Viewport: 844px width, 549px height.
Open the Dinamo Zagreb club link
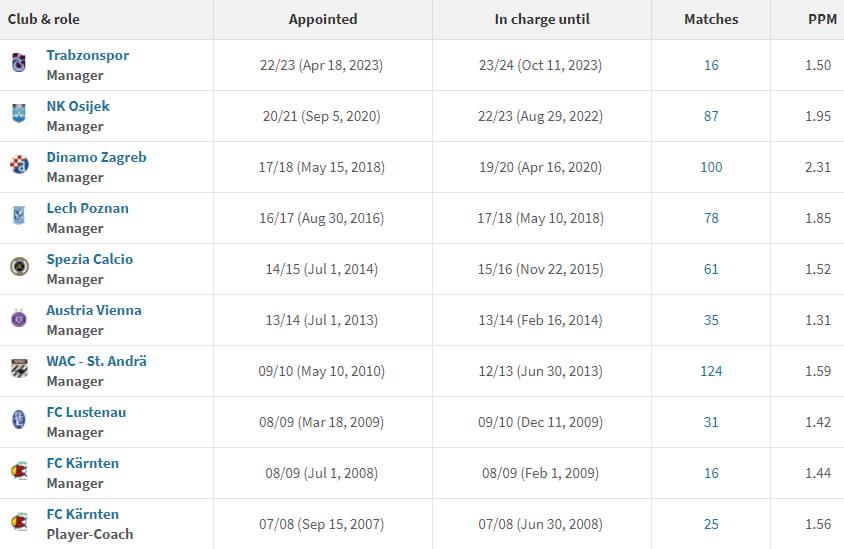click(x=96, y=157)
